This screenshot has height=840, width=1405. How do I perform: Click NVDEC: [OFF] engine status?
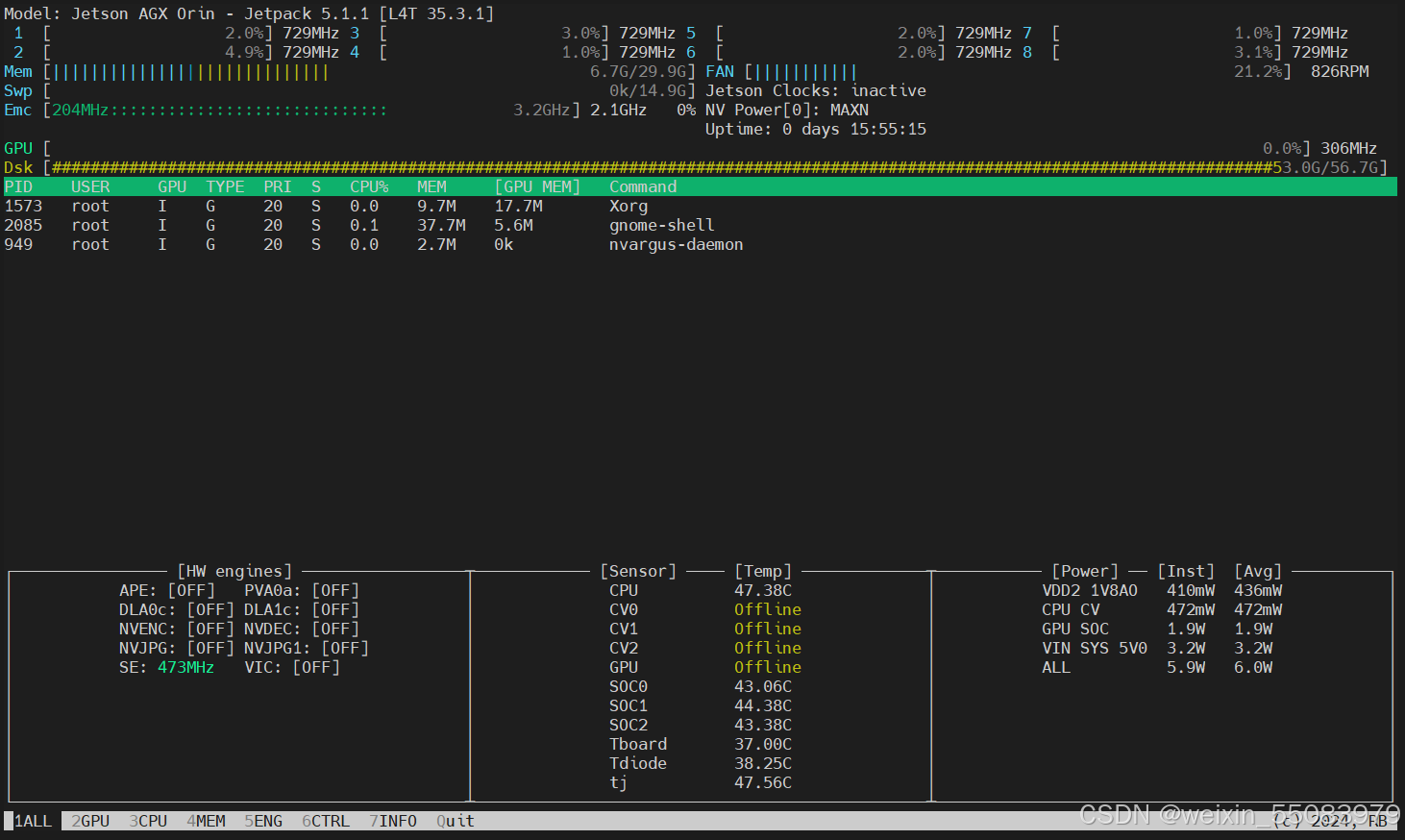pos(302,629)
